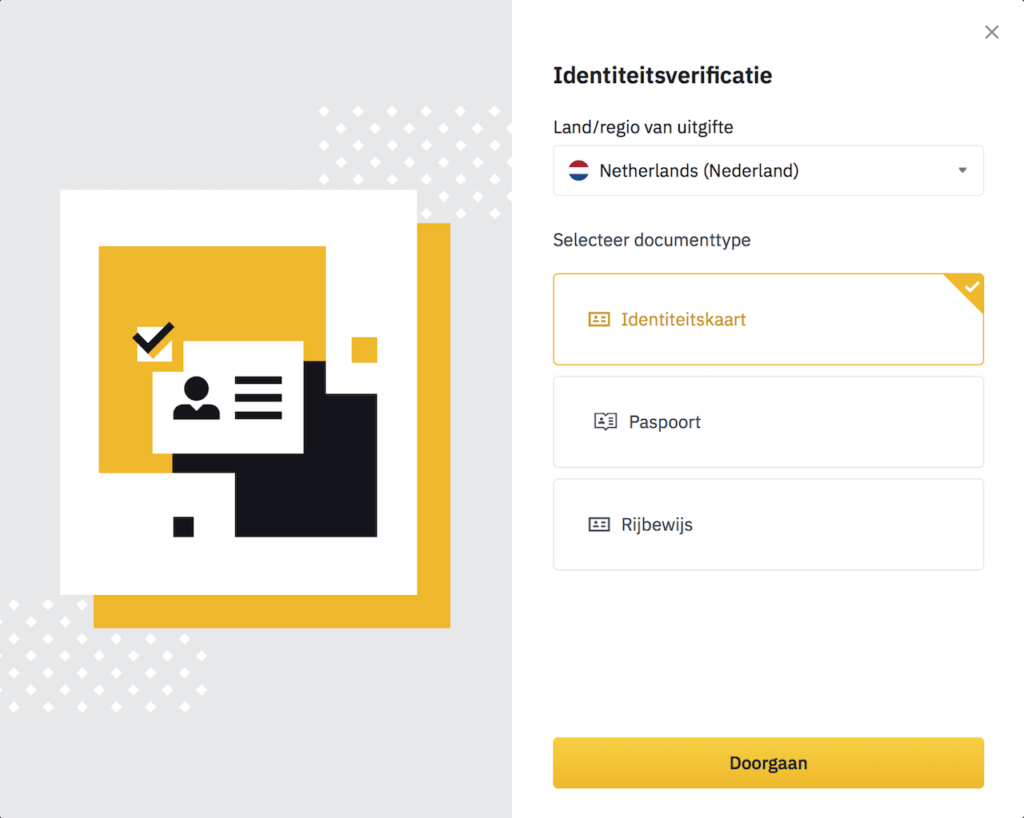Image resolution: width=1024 pixels, height=818 pixels.
Task: Click the ID verification illustration image
Action: (x=255, y=409)
